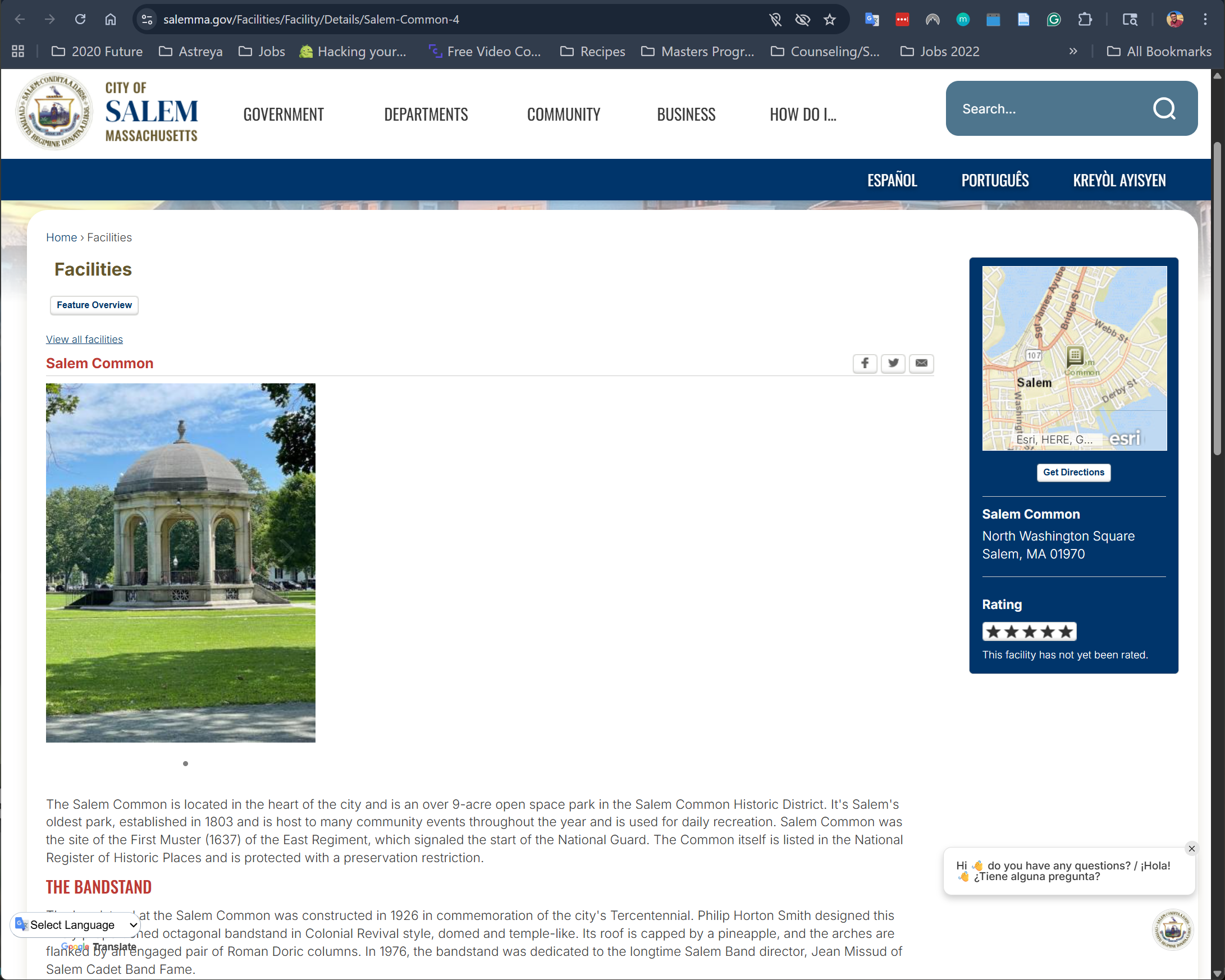Open the Government menu

284,115
